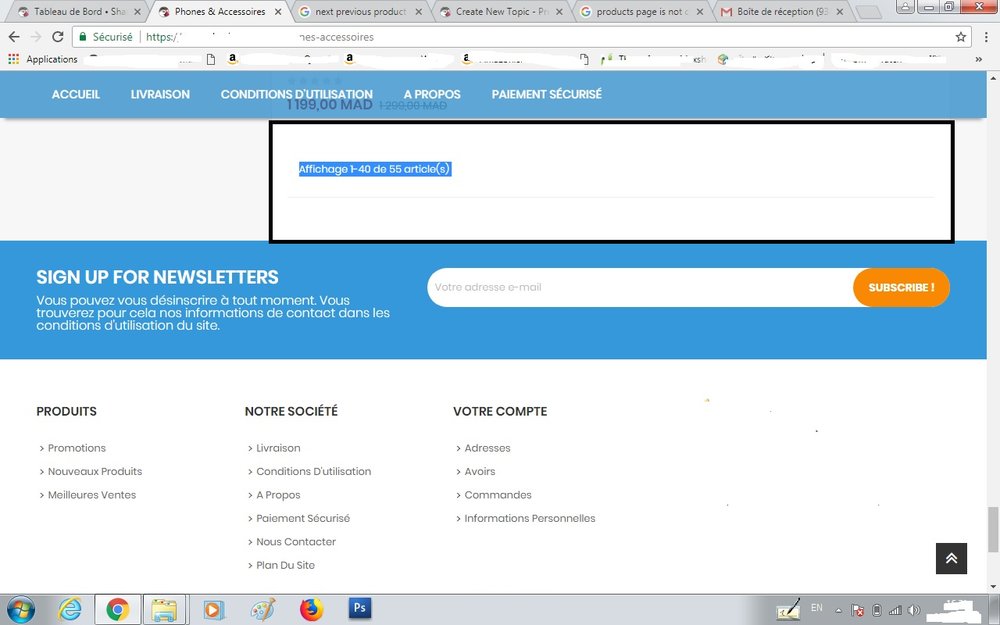Image resolution: width=1000 pixels, height=625 pixels.
Task: Open CONDITIONS D'UTILISATION in the top navigation
Action: (297, 94)
